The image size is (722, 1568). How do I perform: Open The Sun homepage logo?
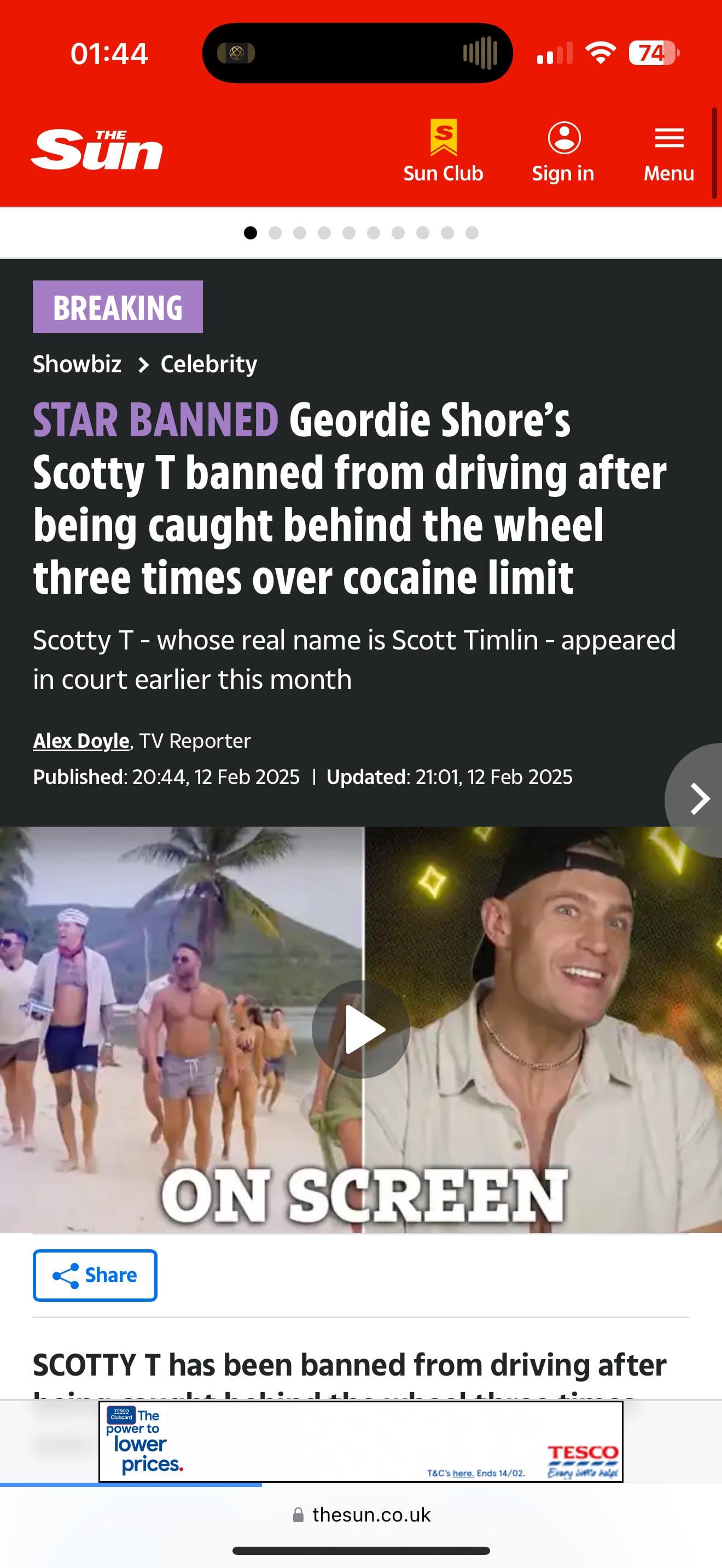pyautogui.click(x=97, y=150)
